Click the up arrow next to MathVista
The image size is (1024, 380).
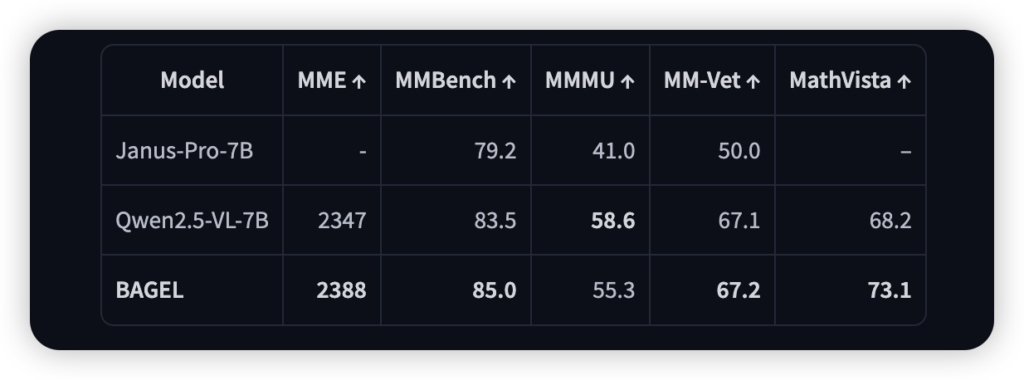[x=904, y=82]
